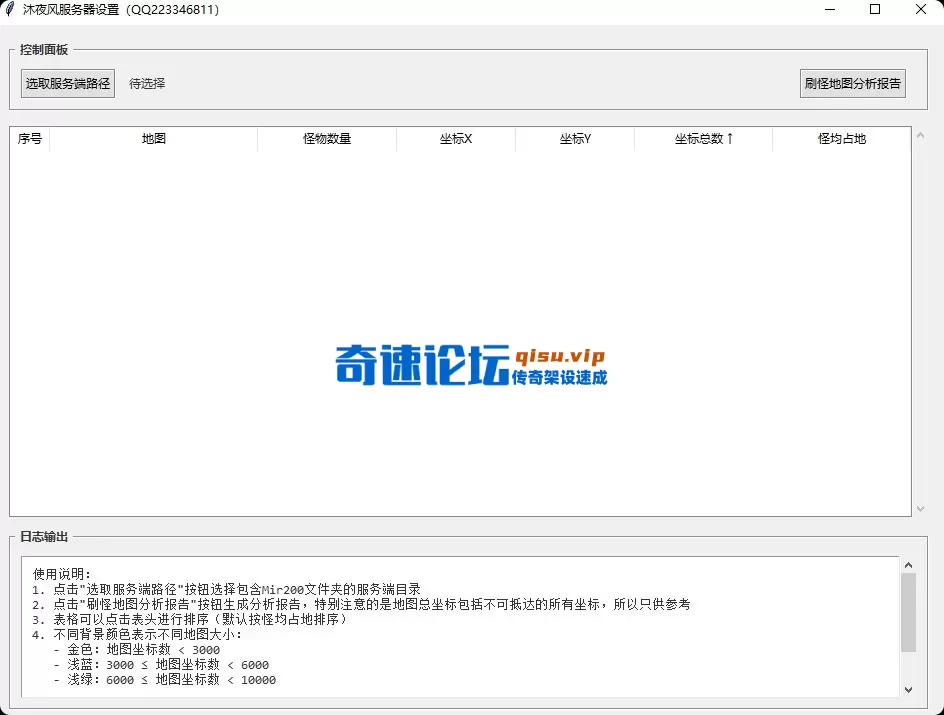Sort table by 坐标Y column header
The height and width of the screenshot is (715, 944).
575,139
